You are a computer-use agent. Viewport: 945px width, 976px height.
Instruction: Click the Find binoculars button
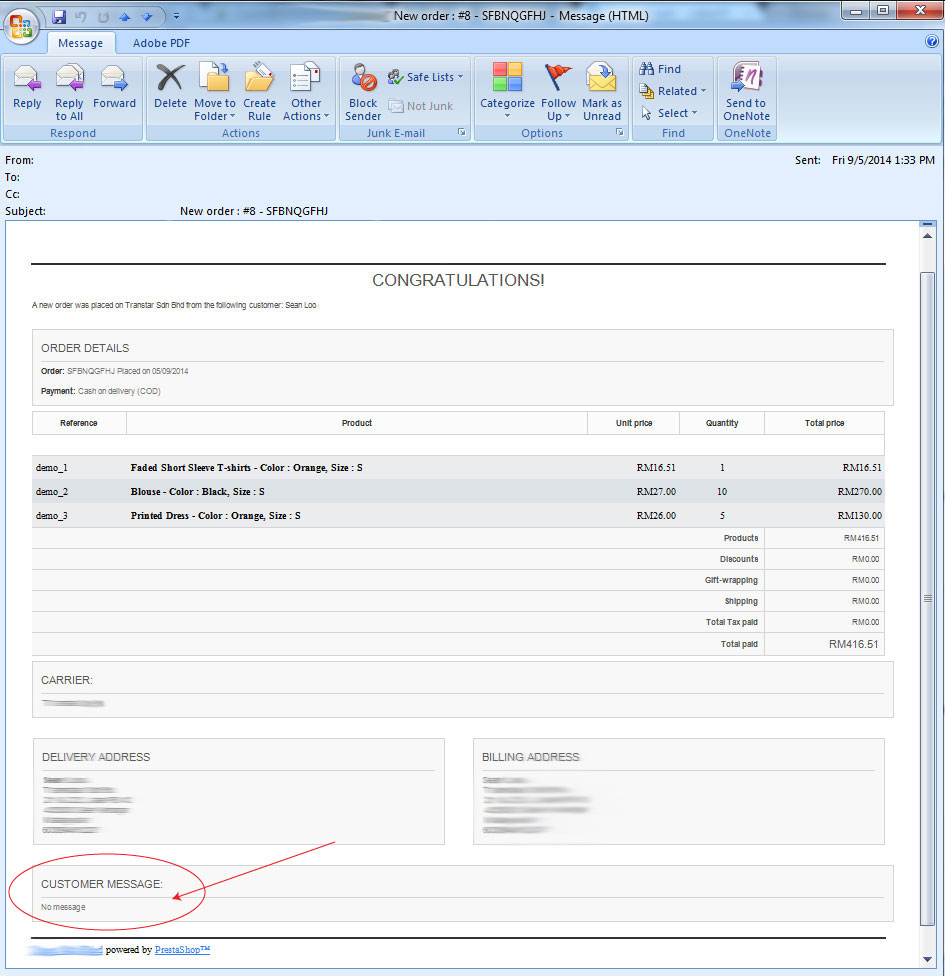click(x=660, y=69)
